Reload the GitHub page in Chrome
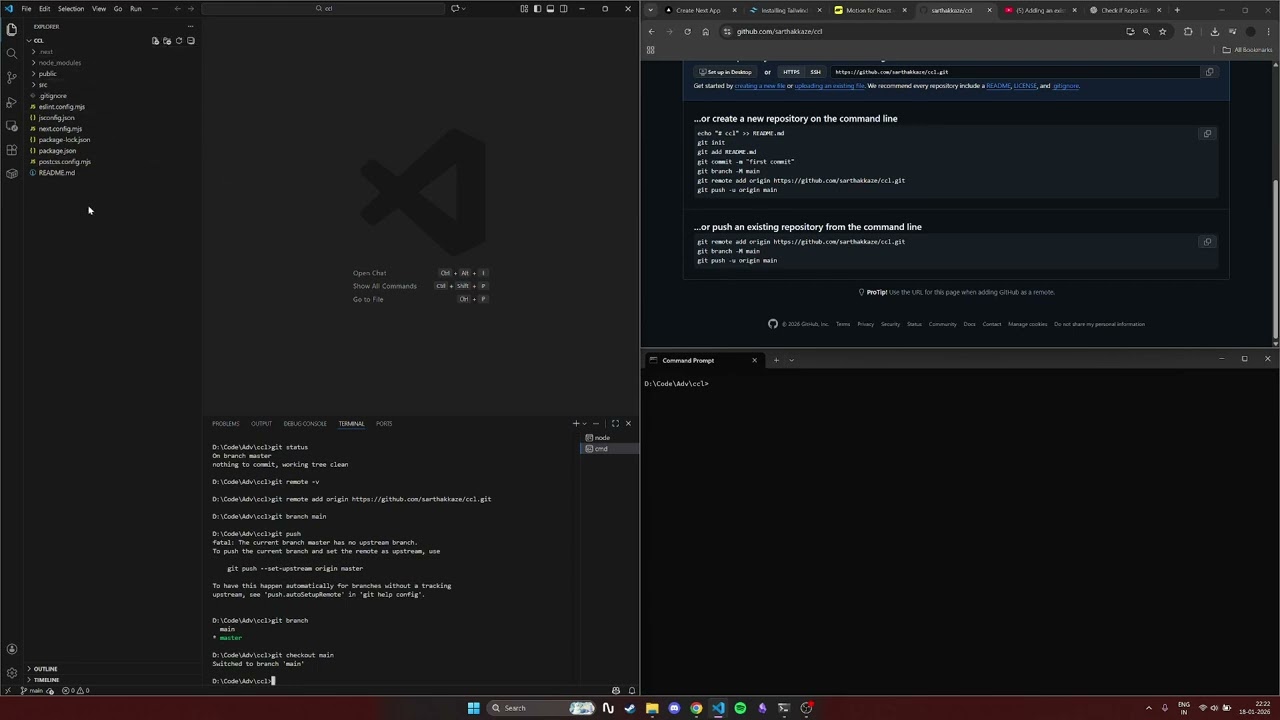Viewport: 1280px width, 720px height. pos(687,31)
